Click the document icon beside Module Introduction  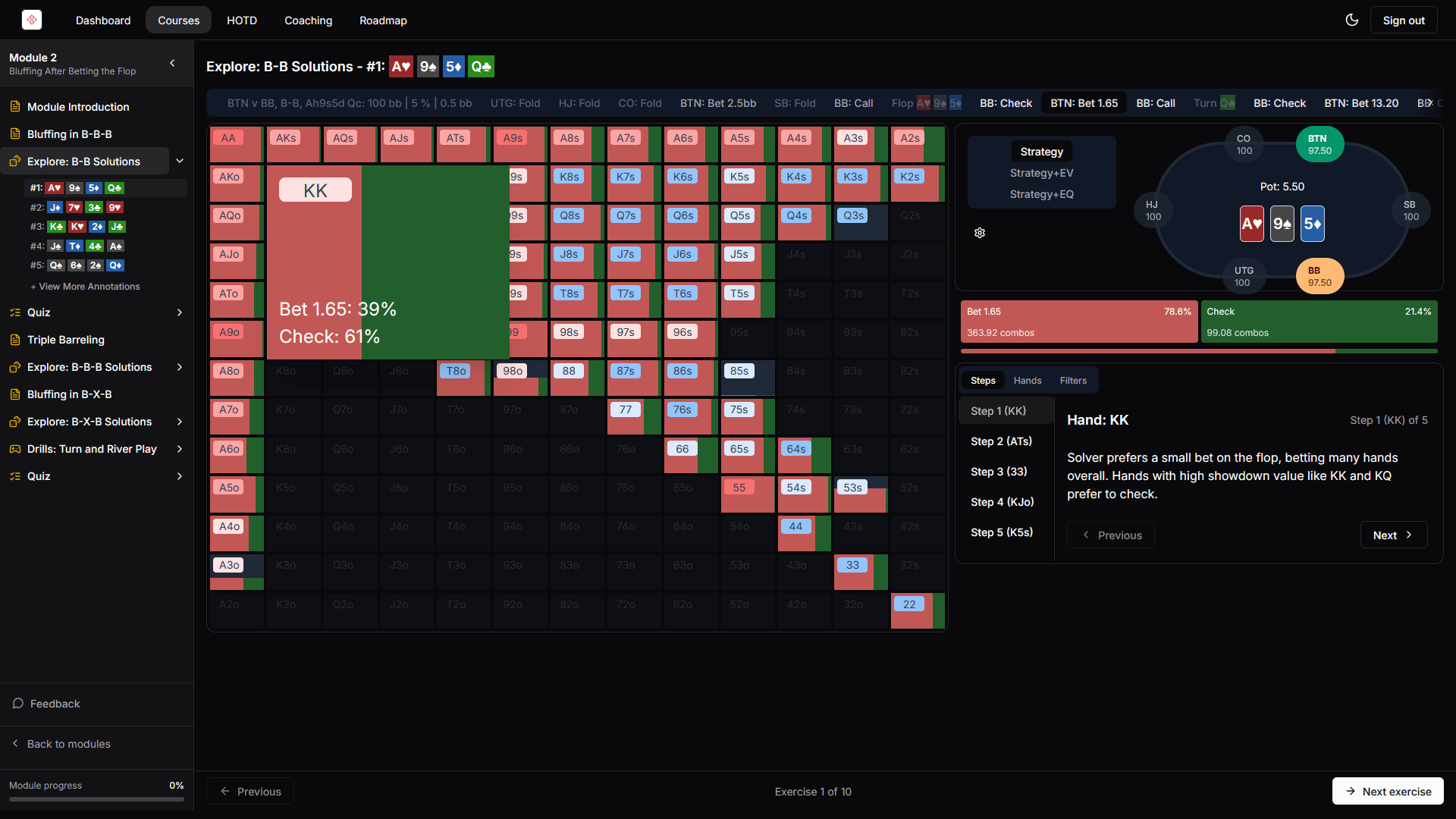pos(14,106)
